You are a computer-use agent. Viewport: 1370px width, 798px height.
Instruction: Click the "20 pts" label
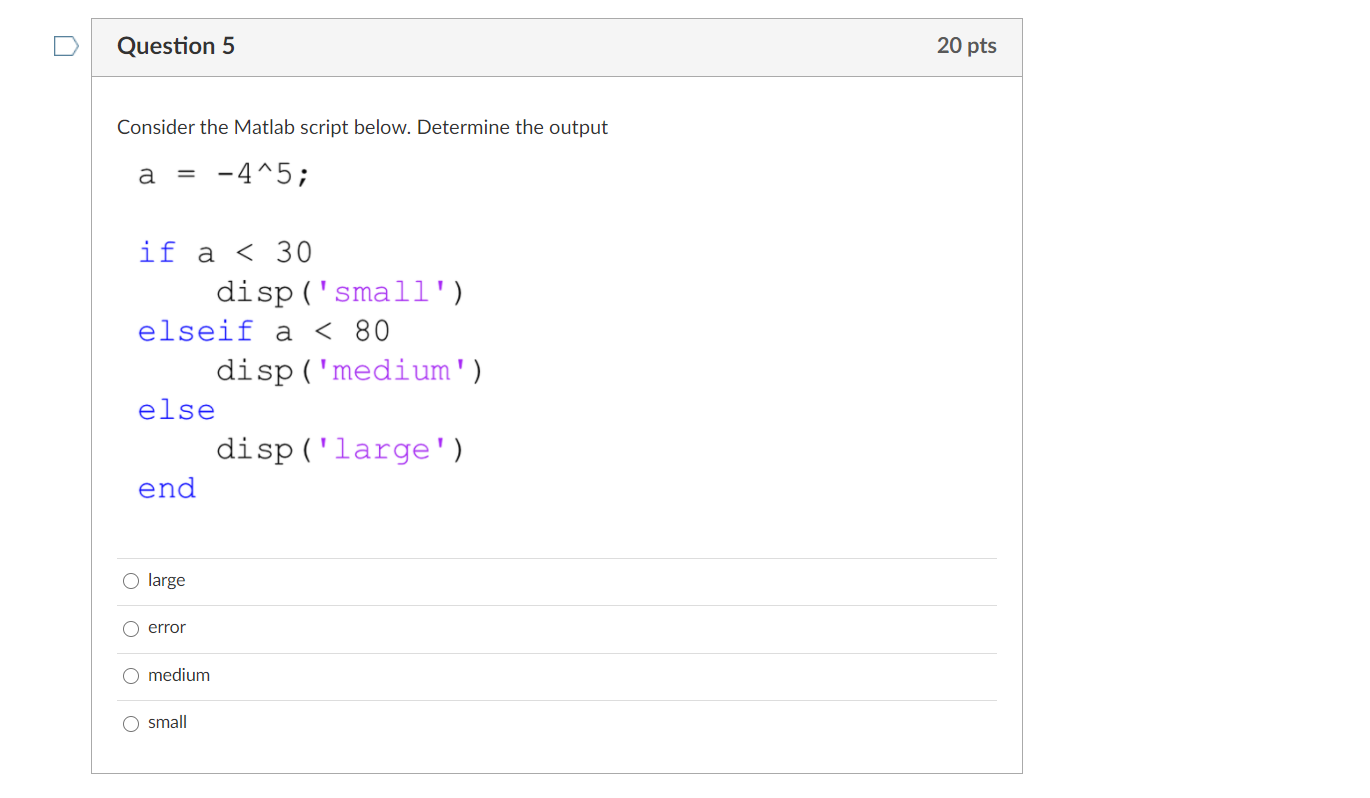(966, 45)
